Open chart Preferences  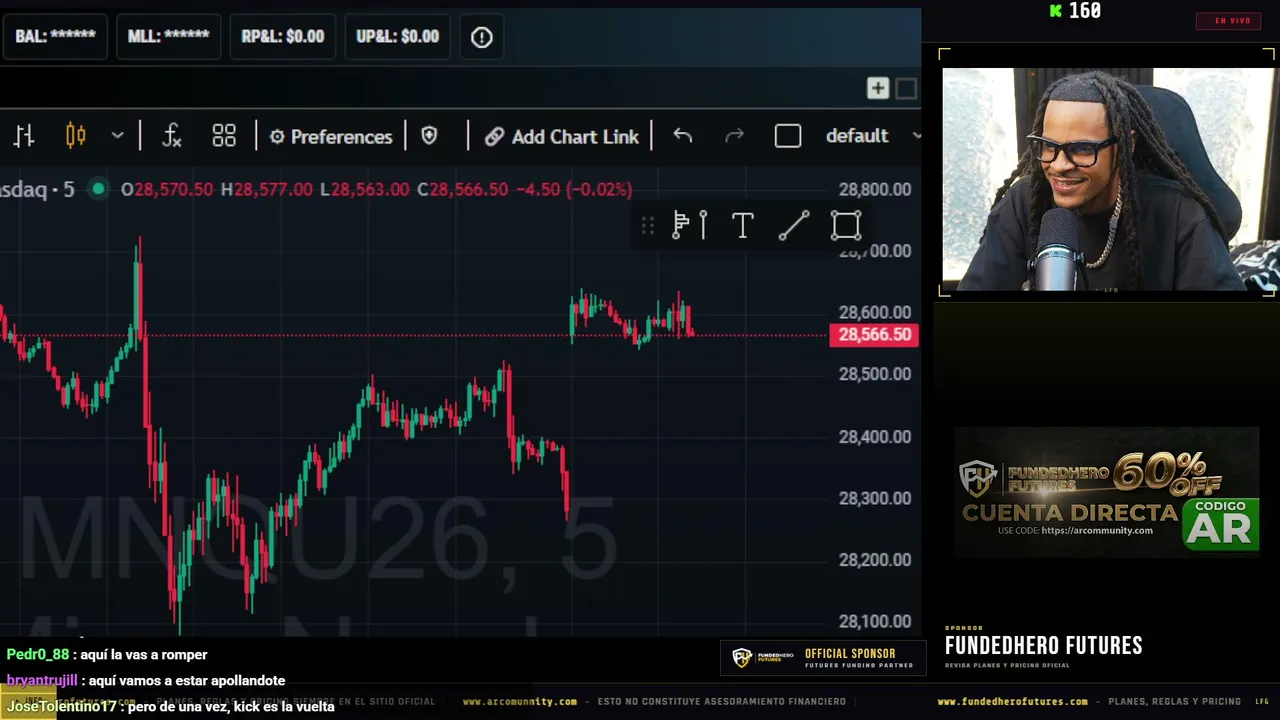331,136
